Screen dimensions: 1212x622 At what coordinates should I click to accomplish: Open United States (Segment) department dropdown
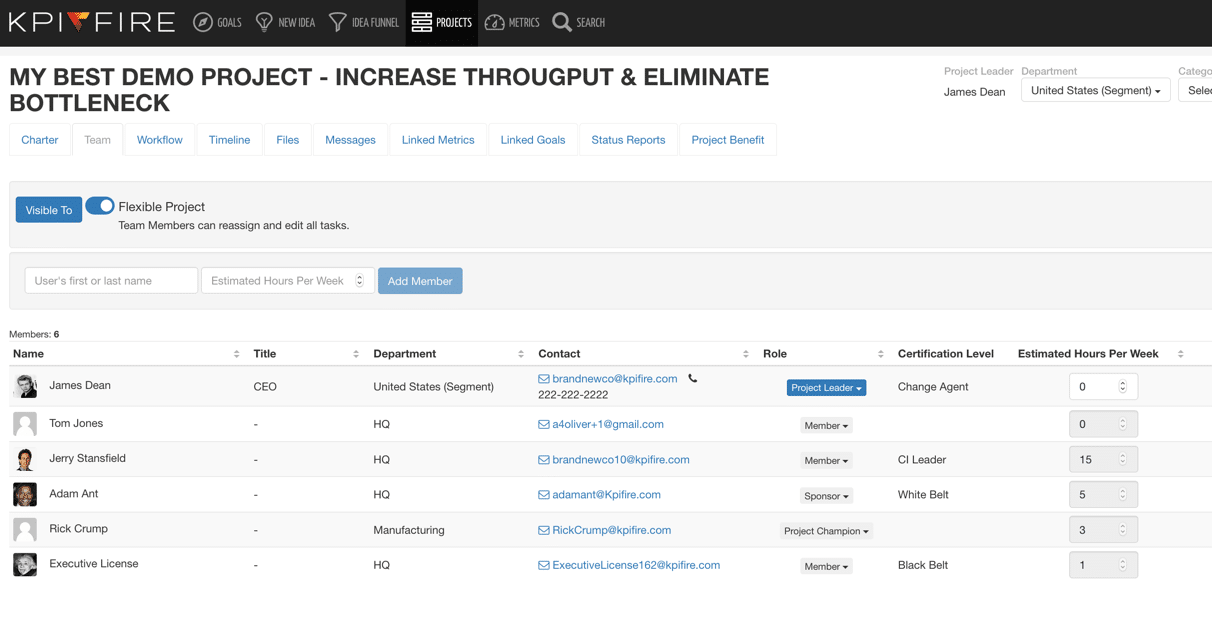coord(1095,91)
